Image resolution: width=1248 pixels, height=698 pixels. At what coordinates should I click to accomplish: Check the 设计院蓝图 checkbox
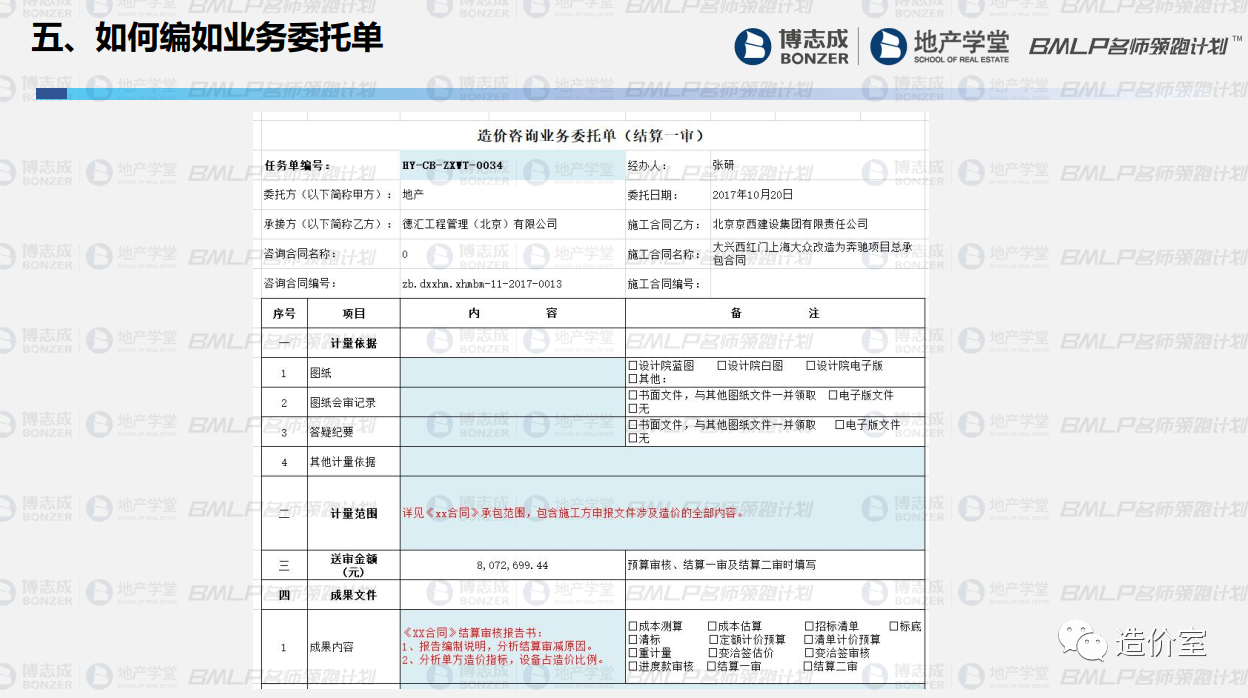coord(633,366)
